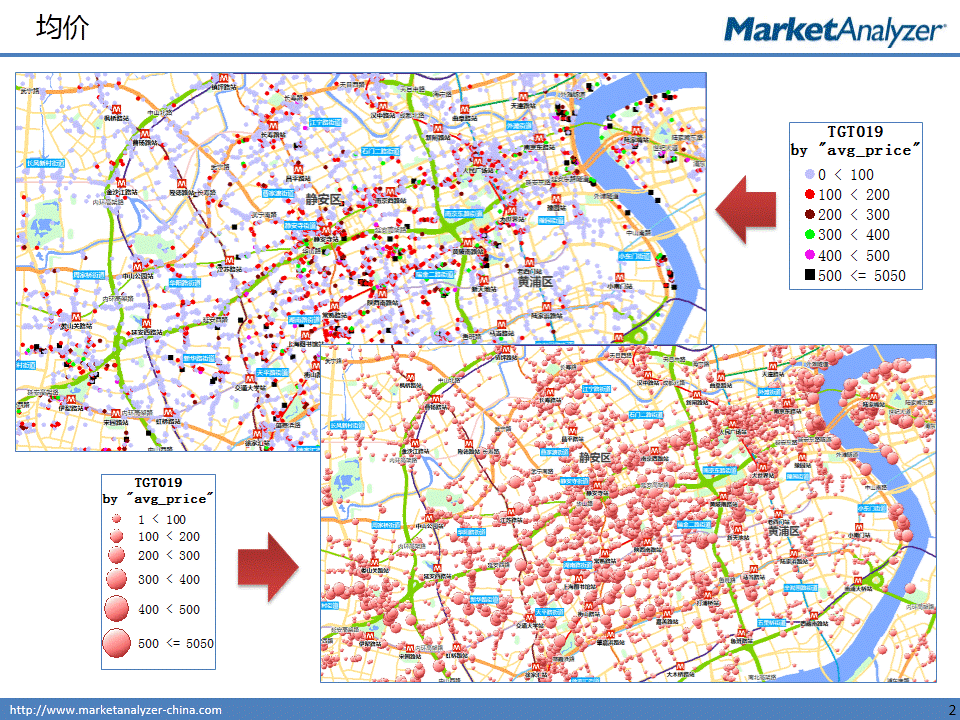Click the 黄浦区 label on the bubble map

point(784,531)
